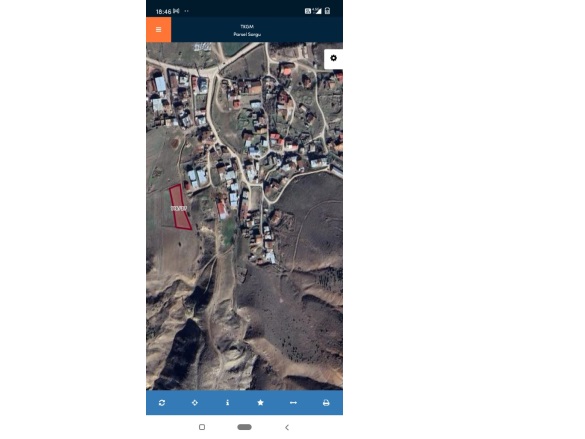The image size is (585, 439).
Task: Open Android recent apps square
Action: (x=202, y=427)
